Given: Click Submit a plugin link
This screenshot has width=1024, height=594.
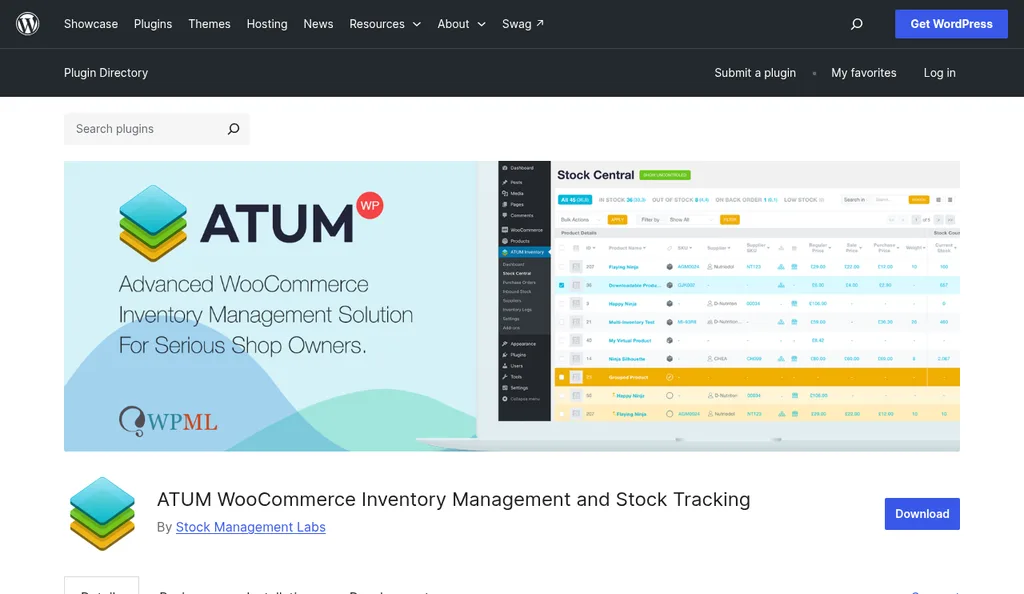Looking at the screenshot, I should pos(755,73).
